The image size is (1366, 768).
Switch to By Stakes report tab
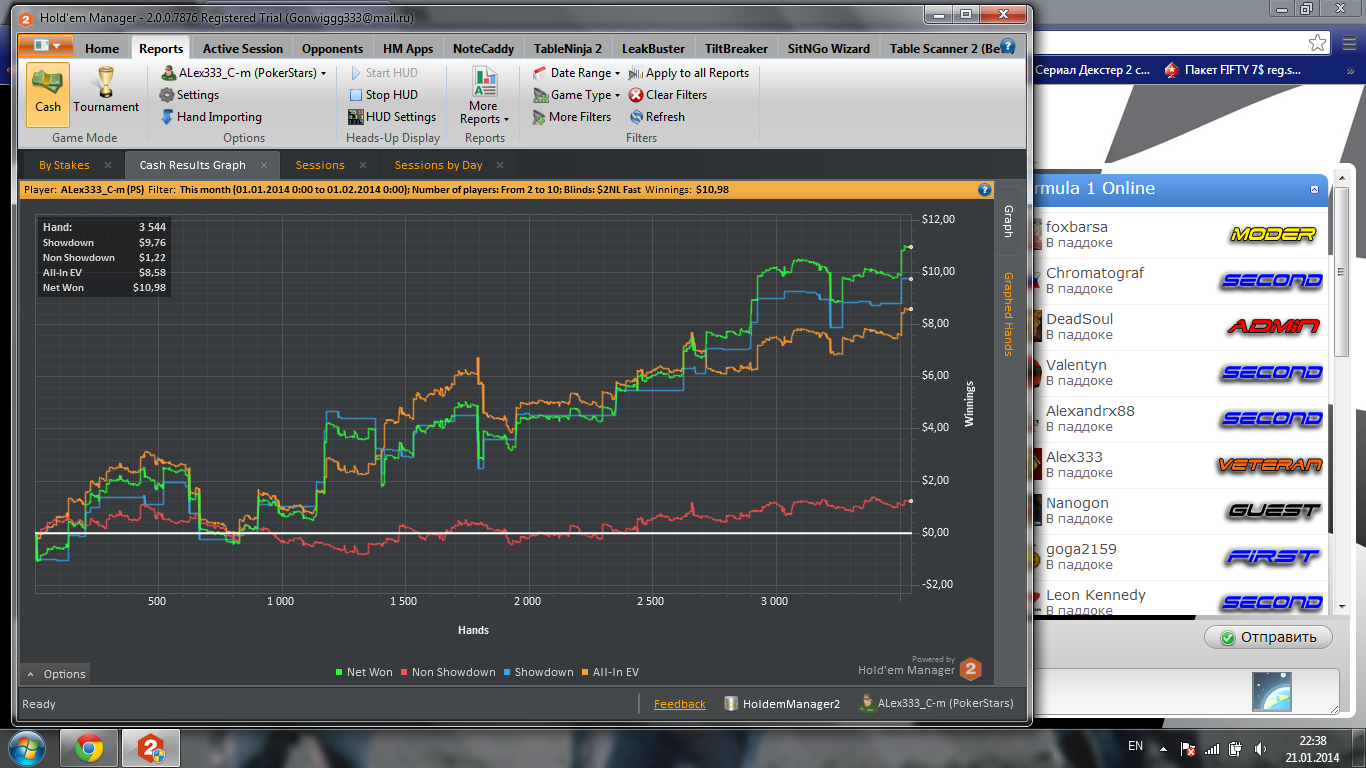[64, 165]
